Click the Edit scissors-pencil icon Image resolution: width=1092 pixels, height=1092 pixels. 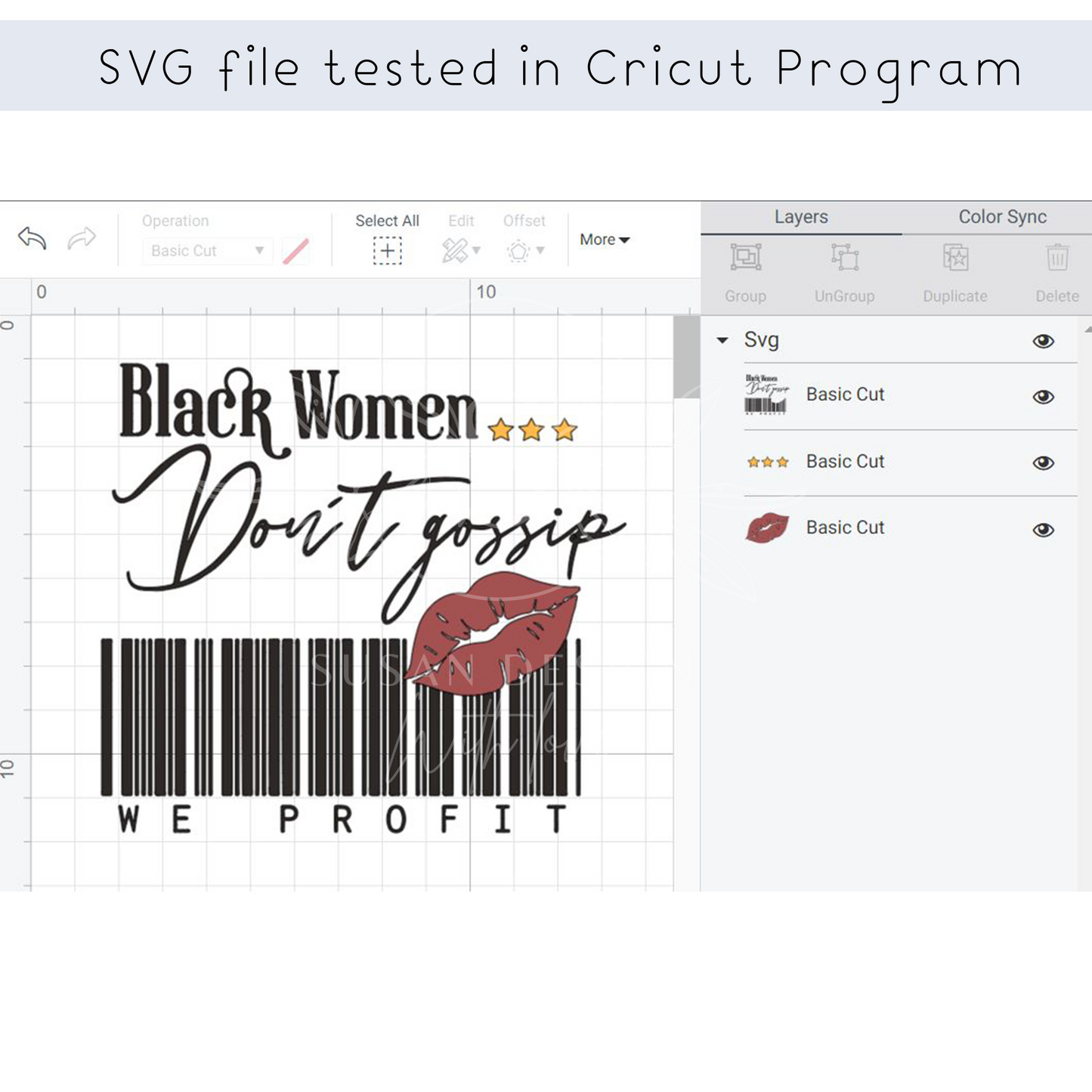click(454, 251)
